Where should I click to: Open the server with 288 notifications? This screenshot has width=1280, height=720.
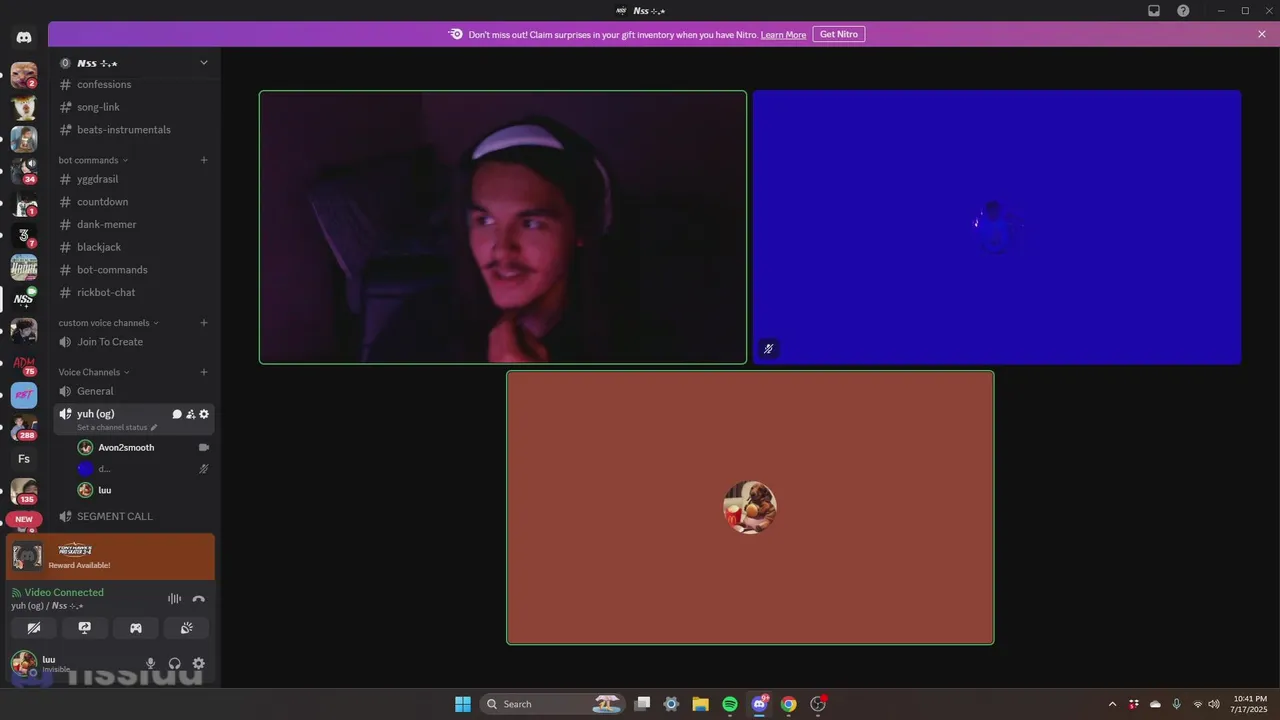[24, 427]
